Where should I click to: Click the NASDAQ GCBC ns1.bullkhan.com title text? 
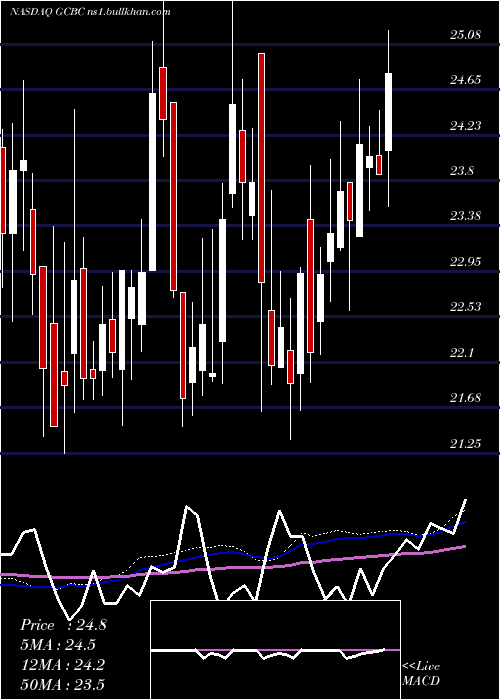(x=90, y=12)
